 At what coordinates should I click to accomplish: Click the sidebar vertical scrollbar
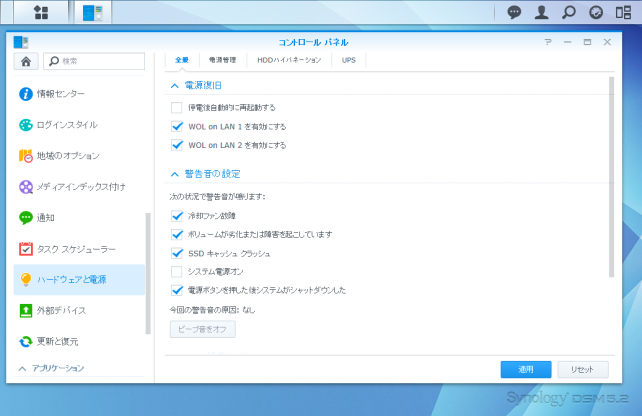(x=148, y=274)
